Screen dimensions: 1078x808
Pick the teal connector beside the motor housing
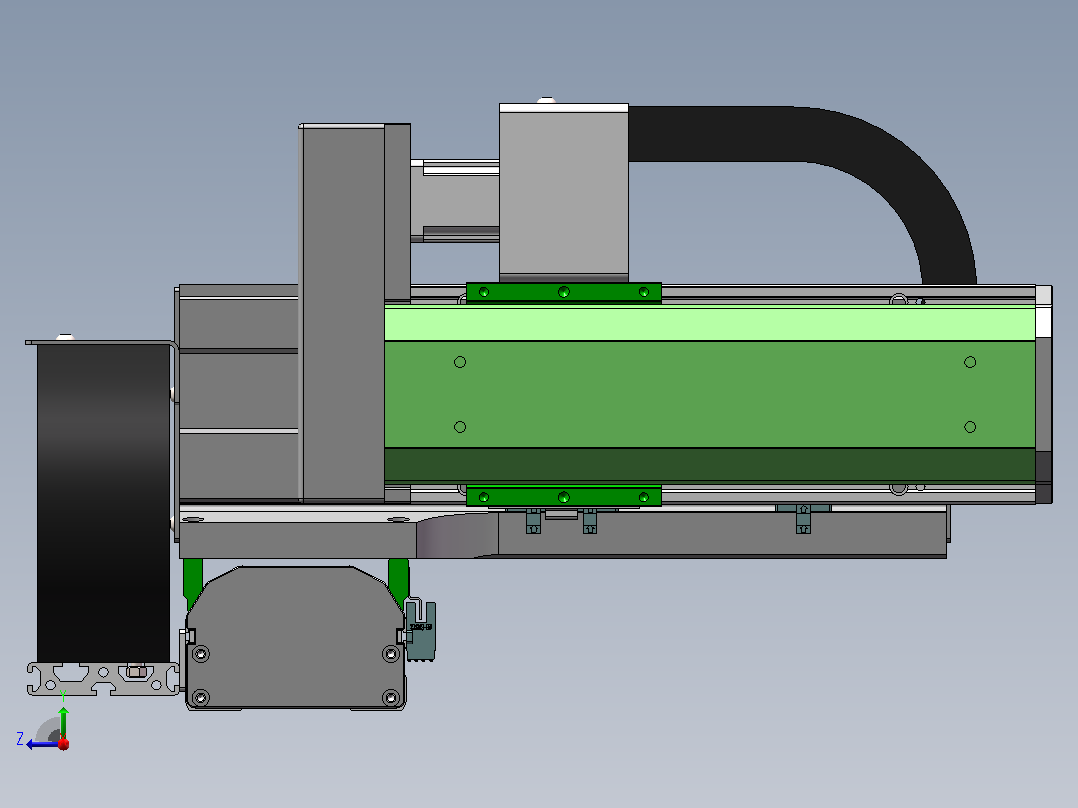(421, 631)
